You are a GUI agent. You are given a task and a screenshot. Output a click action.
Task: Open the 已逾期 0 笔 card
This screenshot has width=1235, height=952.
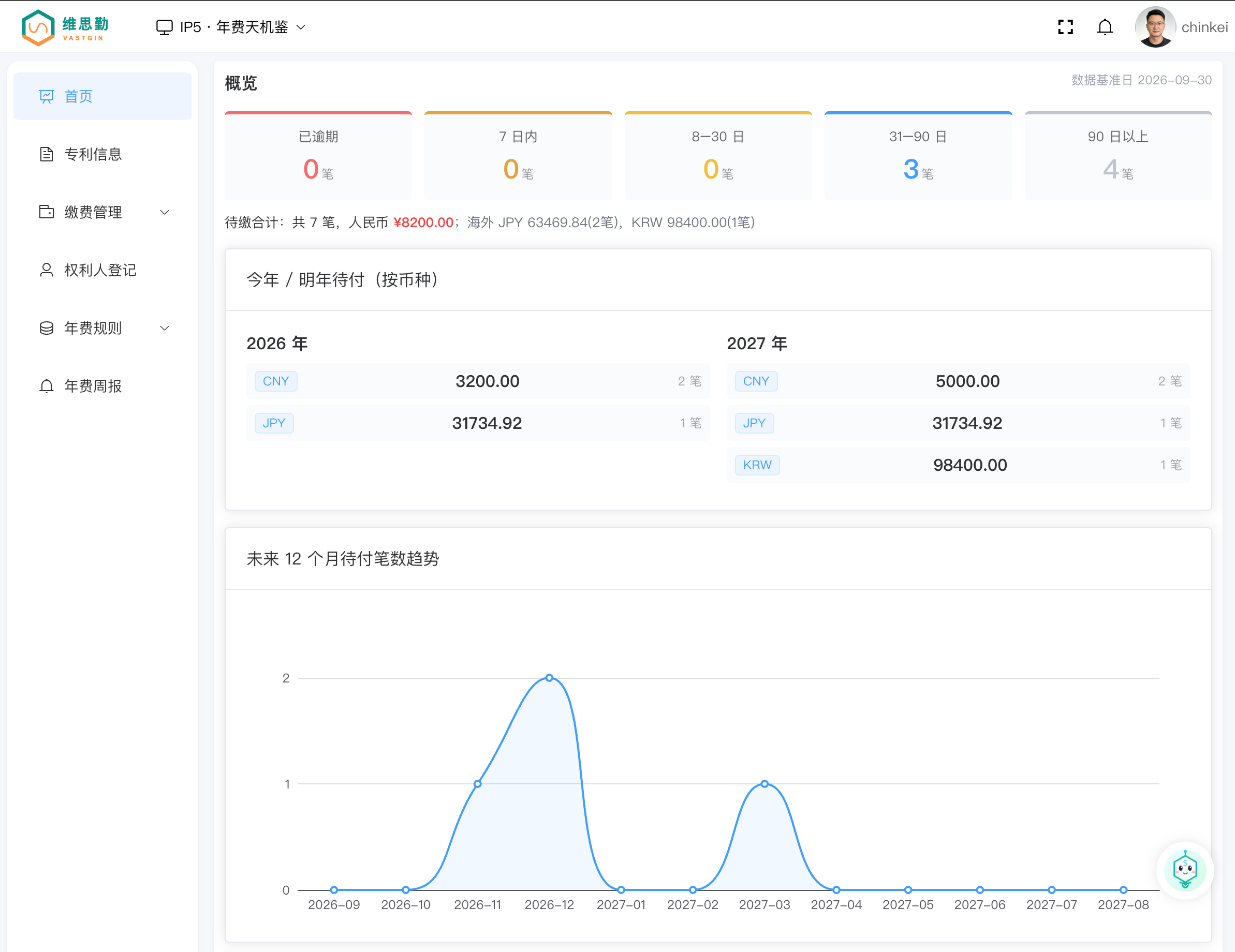(318, 155)
